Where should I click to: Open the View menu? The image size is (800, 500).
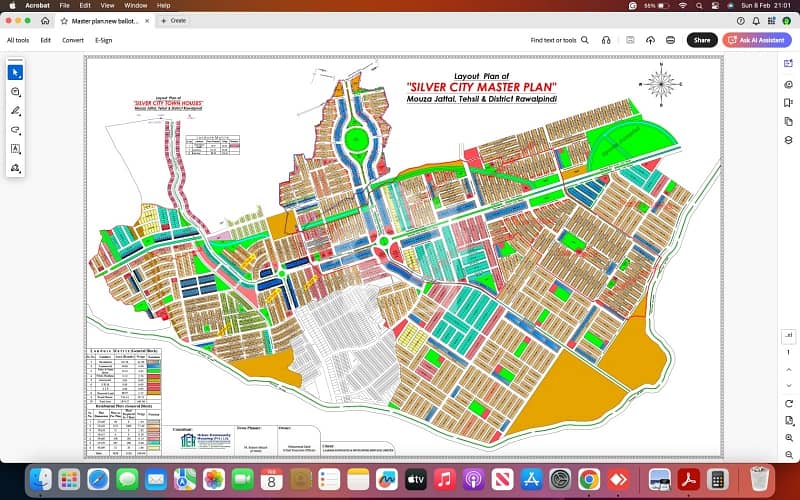pyautogui.click(x=107, y=6)
